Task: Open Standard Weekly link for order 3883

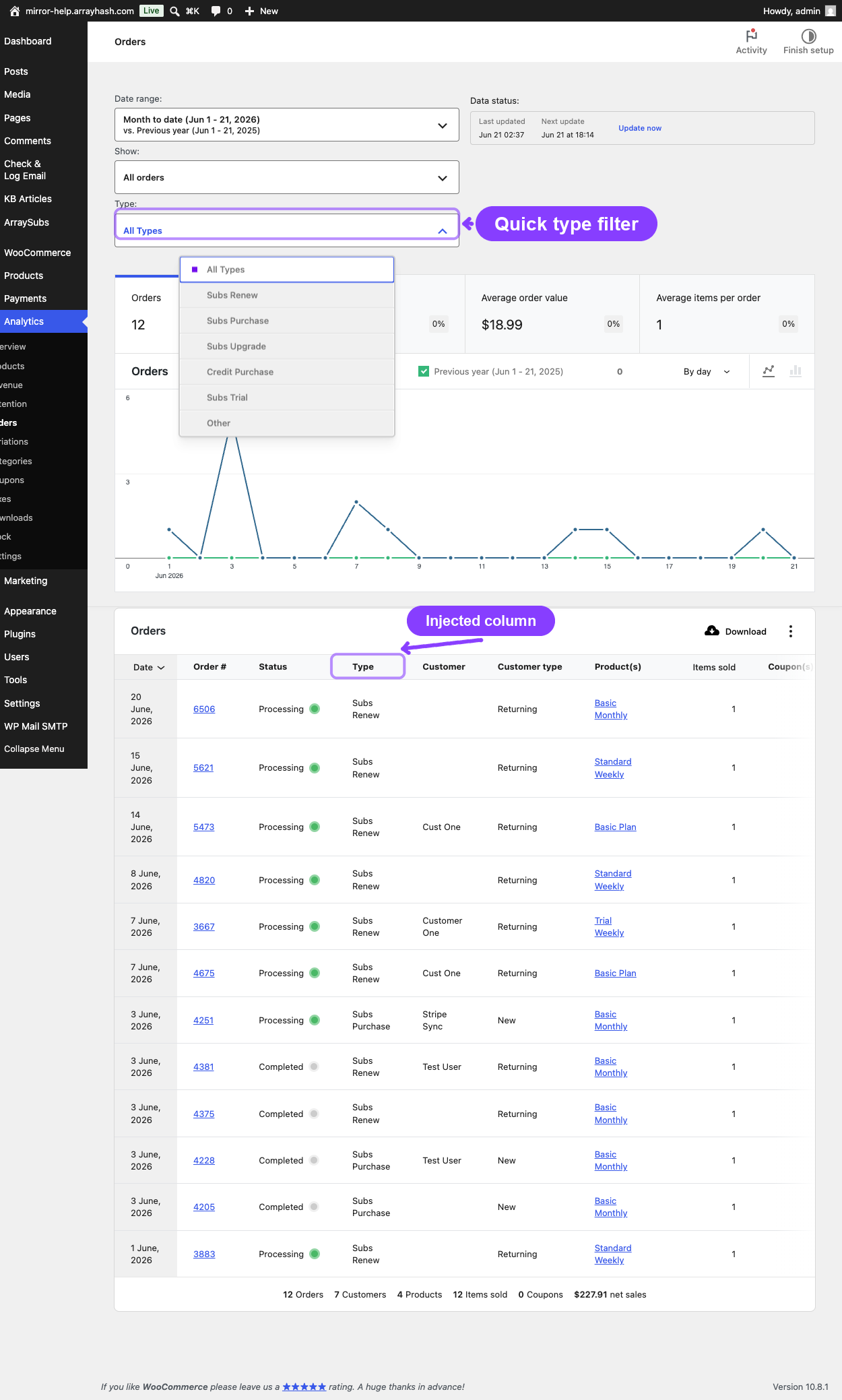Action: click(x=613, y=1254)
